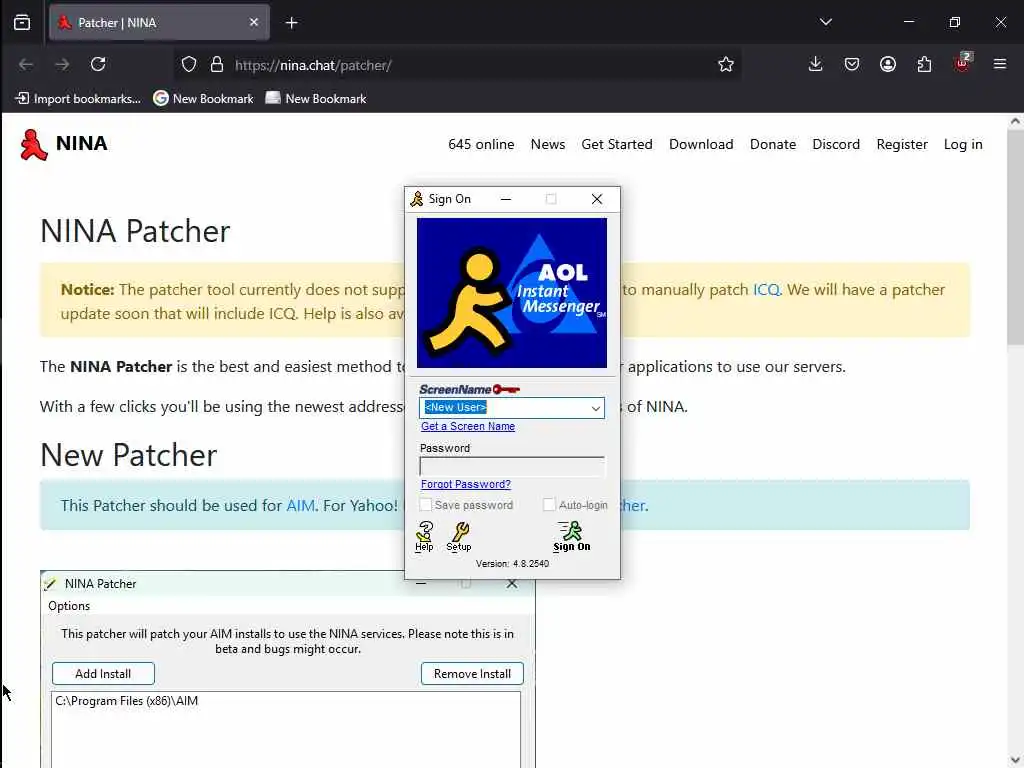1024x768 pixels.
Task: Open Discord in the NINA navigation
Action: pos(835,144)
